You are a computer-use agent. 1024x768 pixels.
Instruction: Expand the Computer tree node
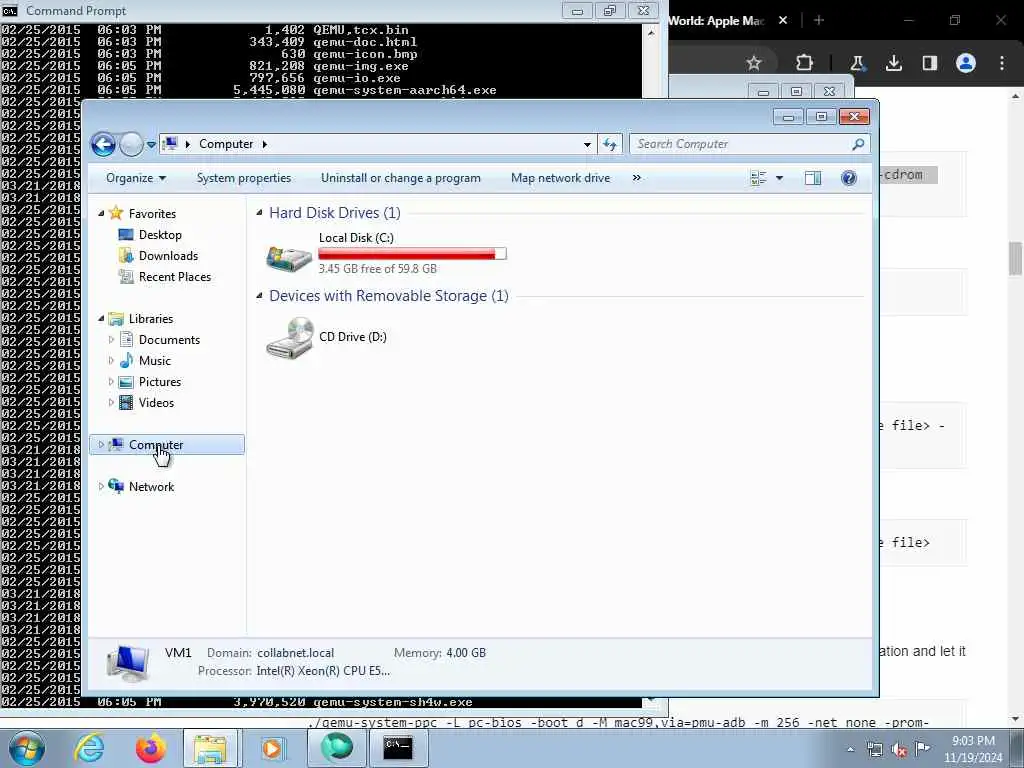click(x=101, y=445)
